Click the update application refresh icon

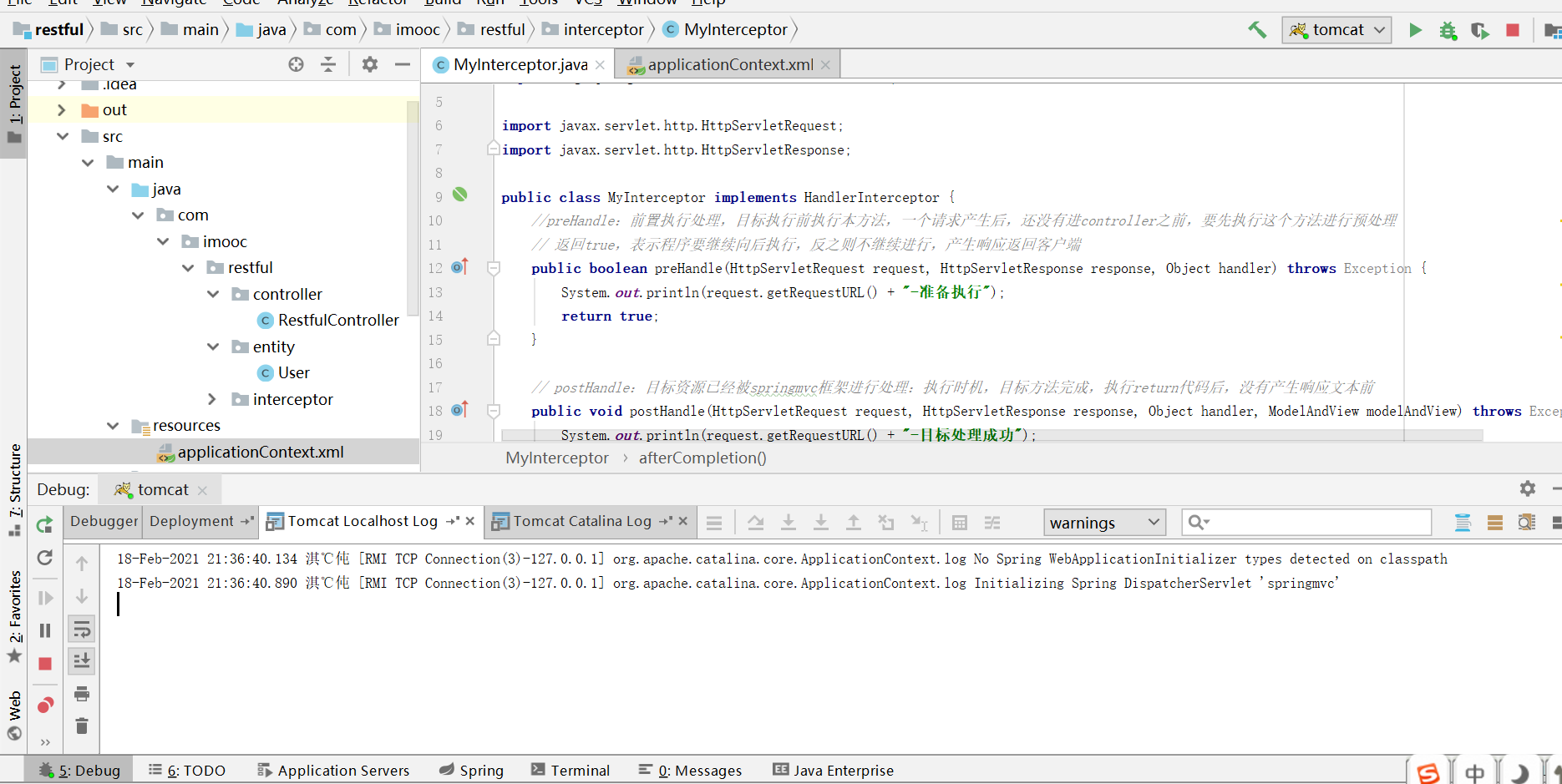tap(45, 557)
